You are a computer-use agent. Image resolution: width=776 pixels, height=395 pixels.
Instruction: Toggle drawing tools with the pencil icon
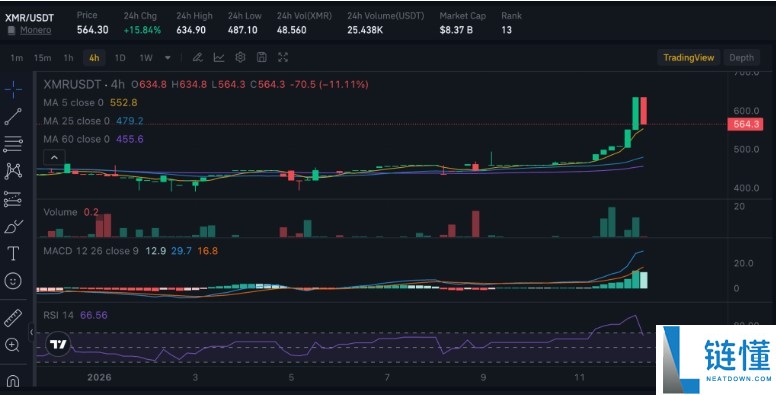[197, 57]
